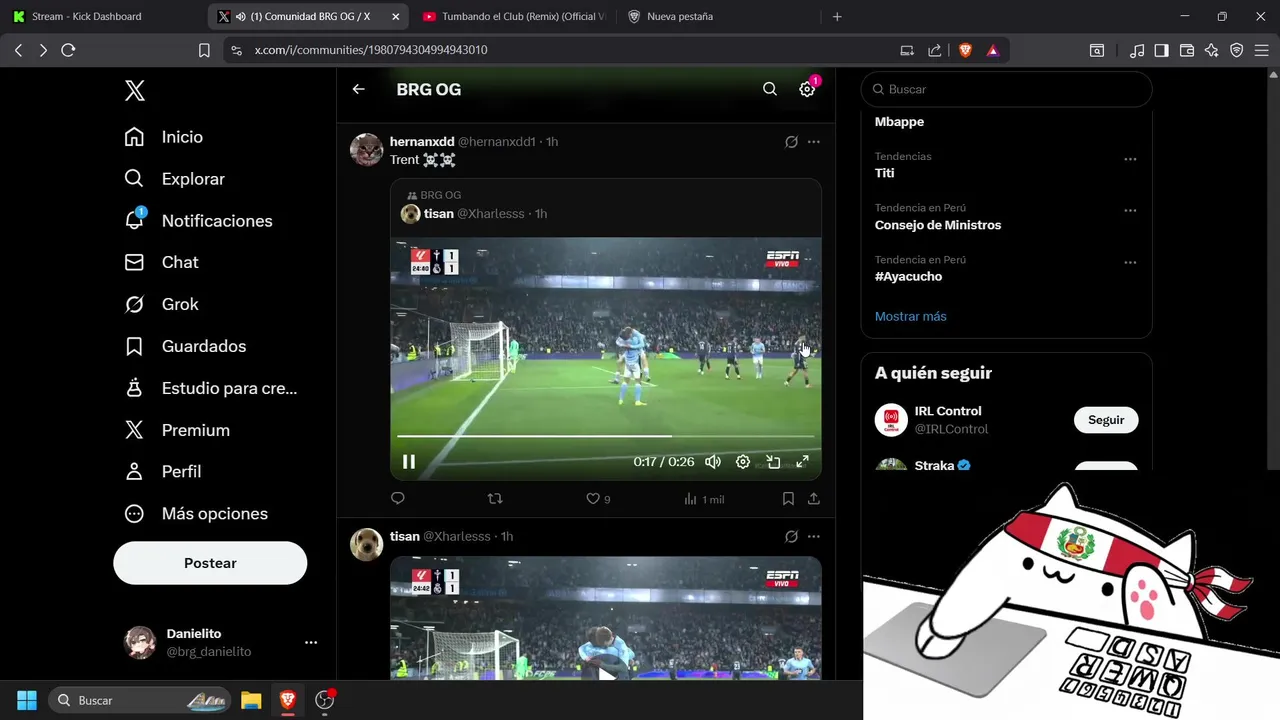Seek on the video progress bar

[606, 436]
